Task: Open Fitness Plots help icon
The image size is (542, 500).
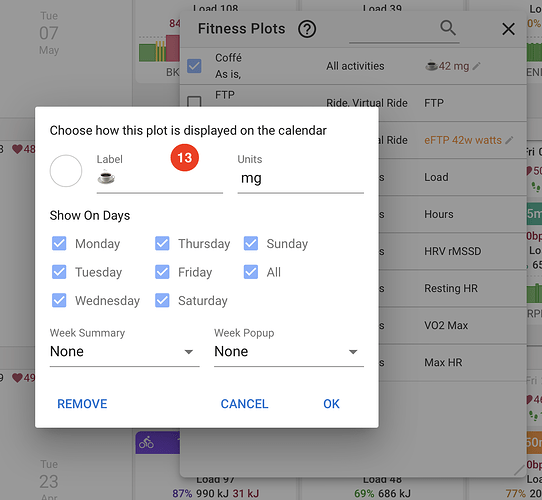Action: (307, 29)
